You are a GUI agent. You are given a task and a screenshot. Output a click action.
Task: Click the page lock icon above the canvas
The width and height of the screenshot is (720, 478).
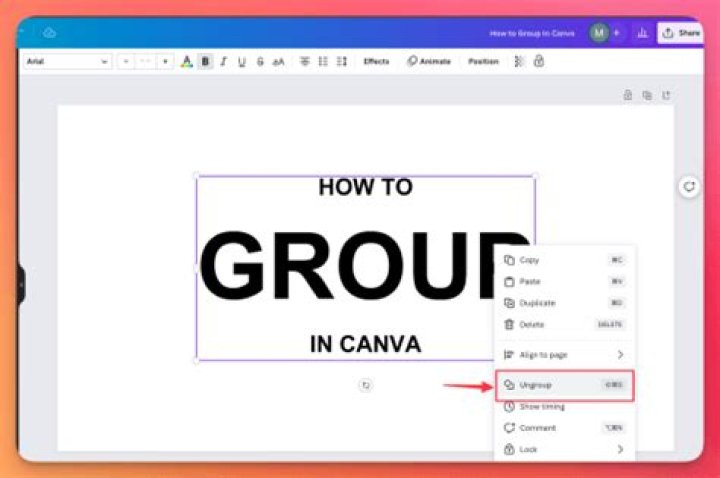628,95
